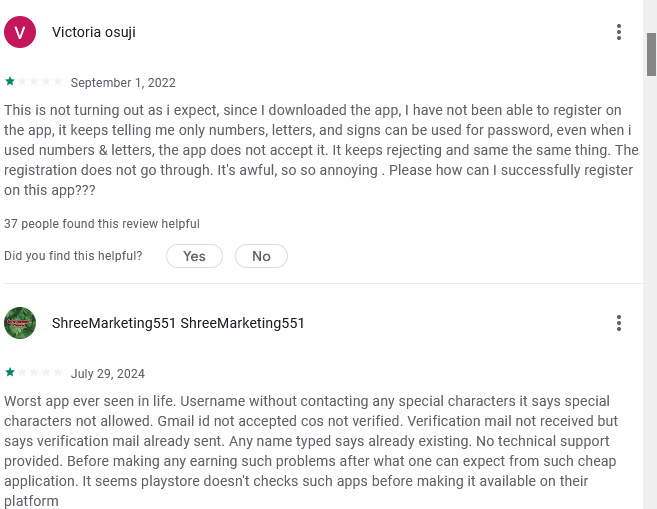Click the reviewer name Victoria osuji

click(x=94, y=32)
